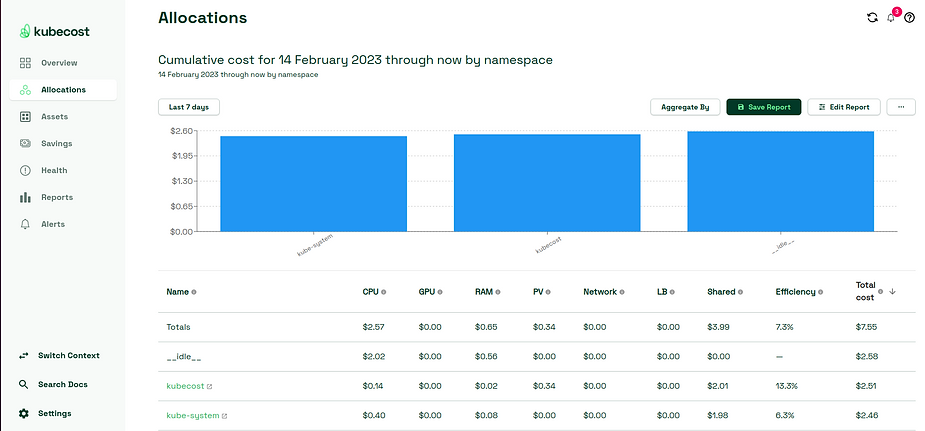Open the Last 7 days date range selector

(189, 107)
